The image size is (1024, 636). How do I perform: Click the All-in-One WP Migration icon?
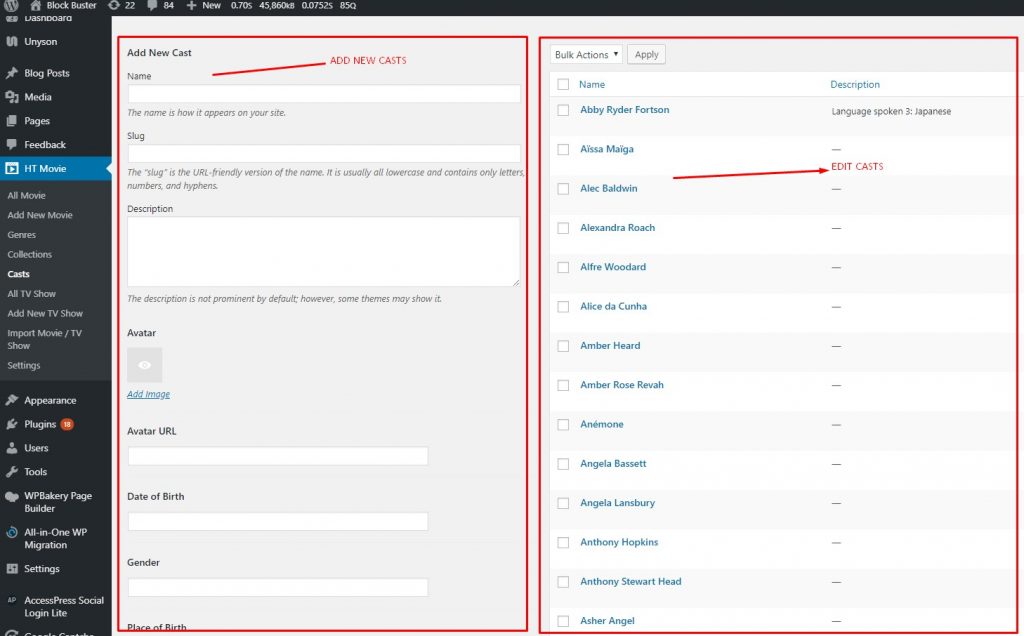(12, 533)
